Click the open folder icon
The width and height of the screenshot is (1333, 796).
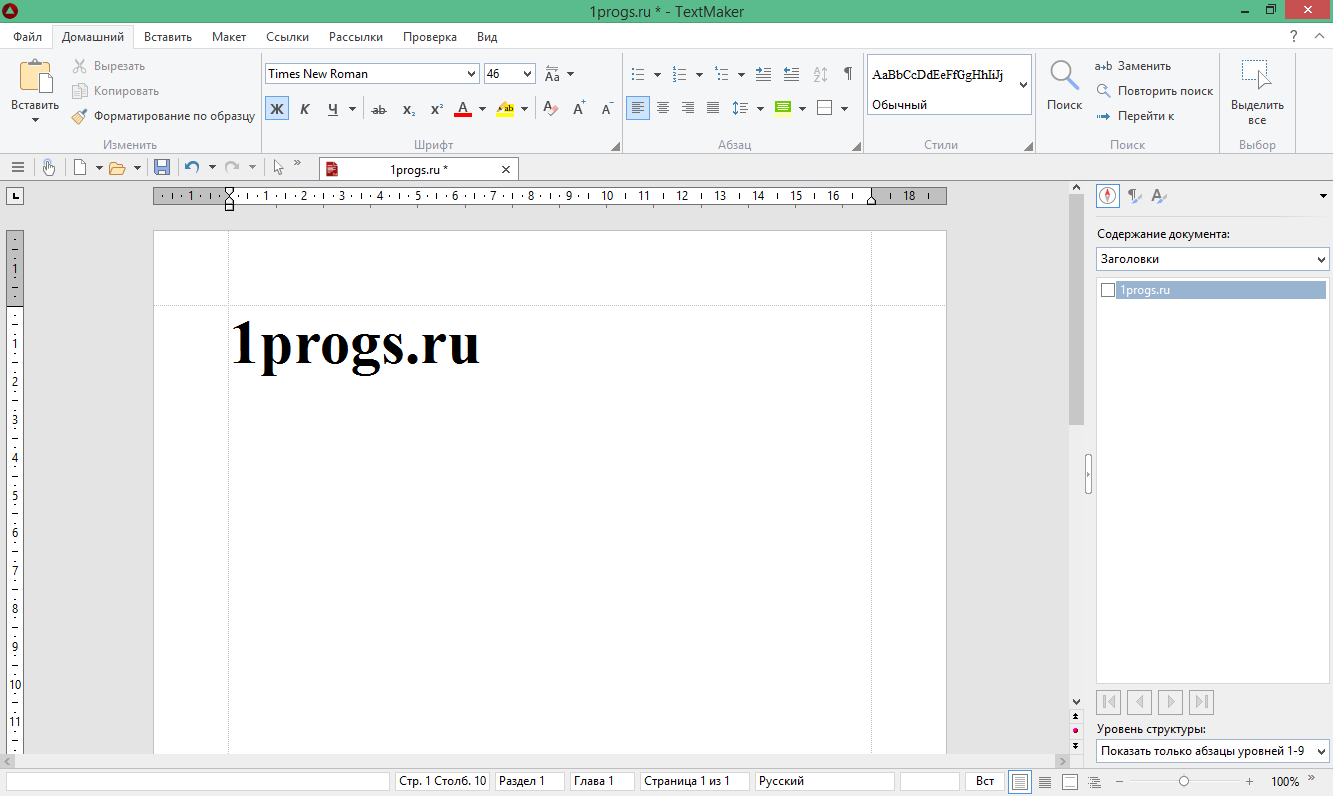117,168
